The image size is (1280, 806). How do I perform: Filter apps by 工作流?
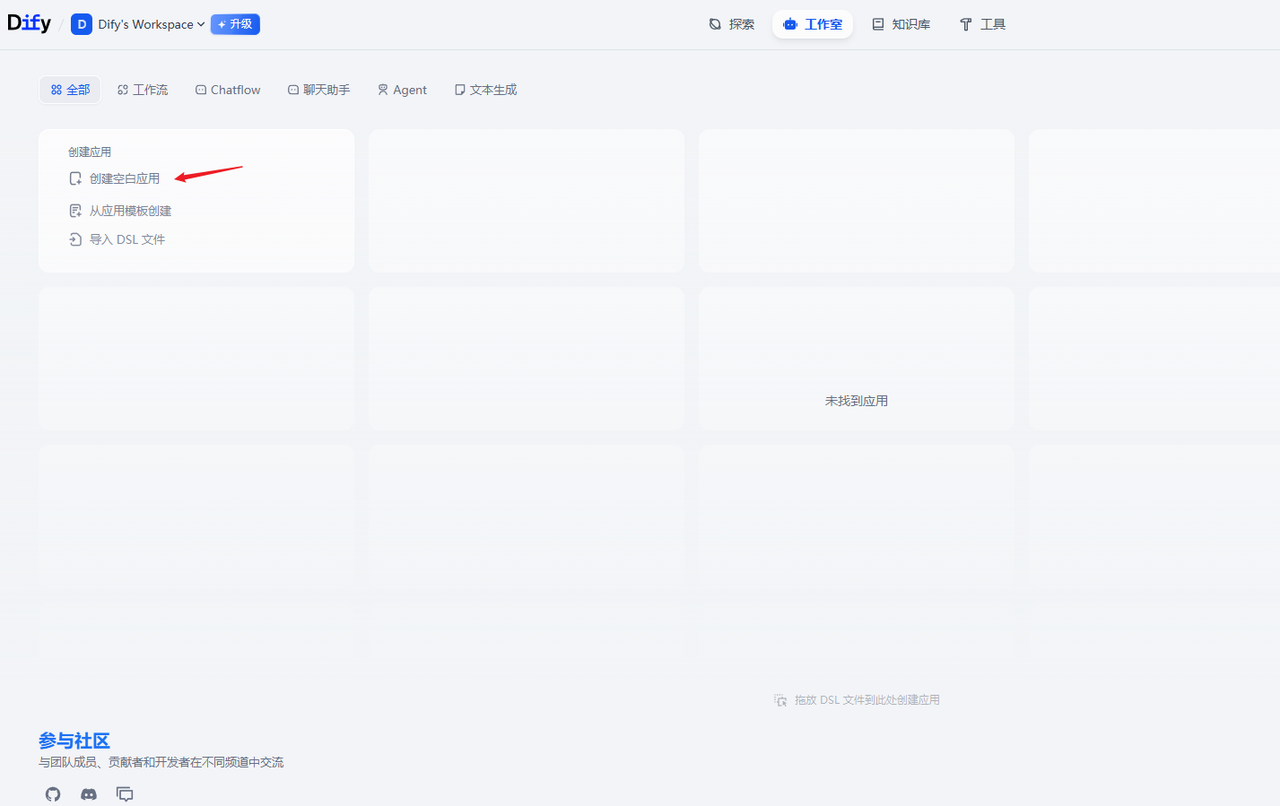pyautogui.click(x=143, y=90)
